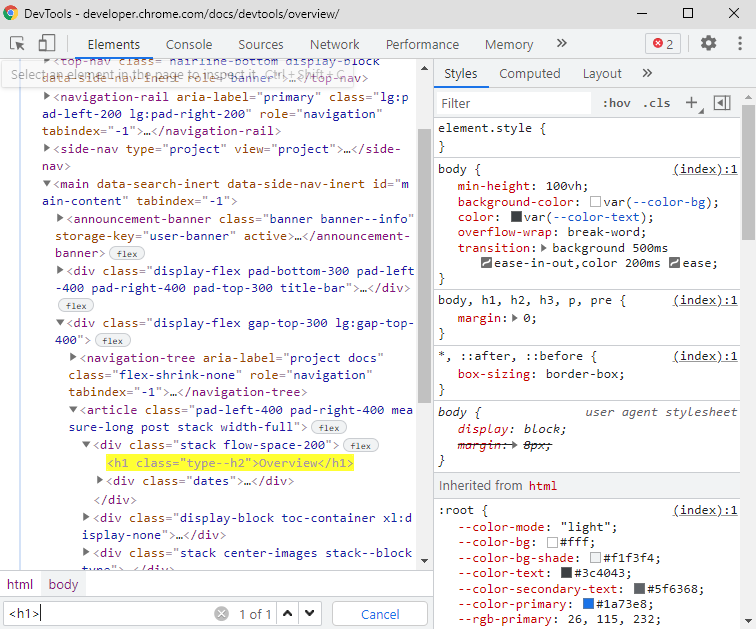Open the Computed styles tab
Screen dimensions: 756x629
529,73
